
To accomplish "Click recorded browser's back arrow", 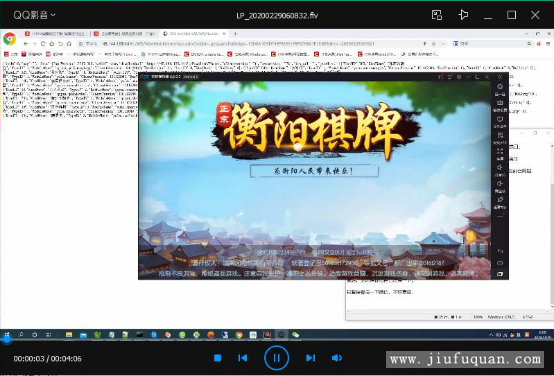I will 25,44.
